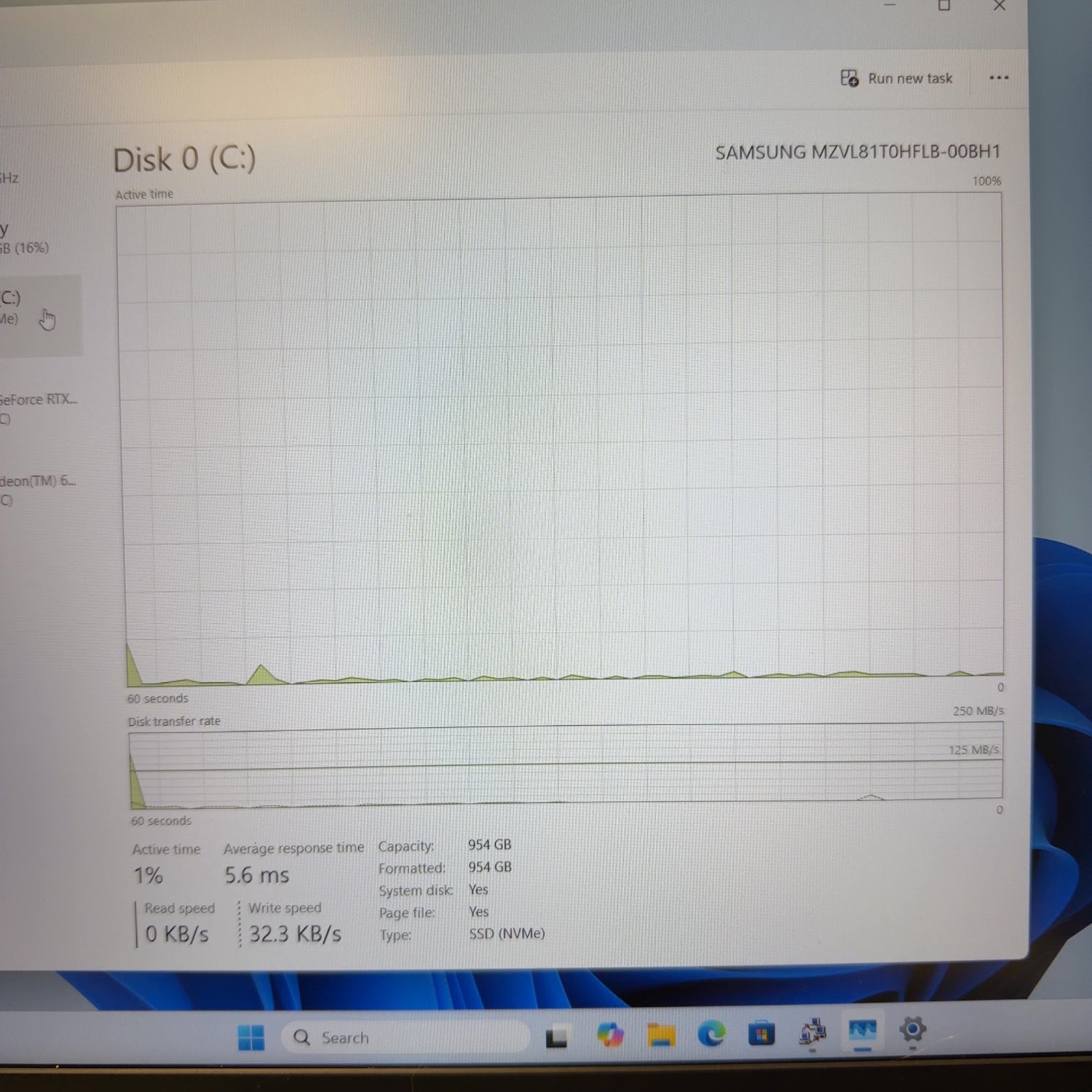Click the Active time graph area

(561, 441)
